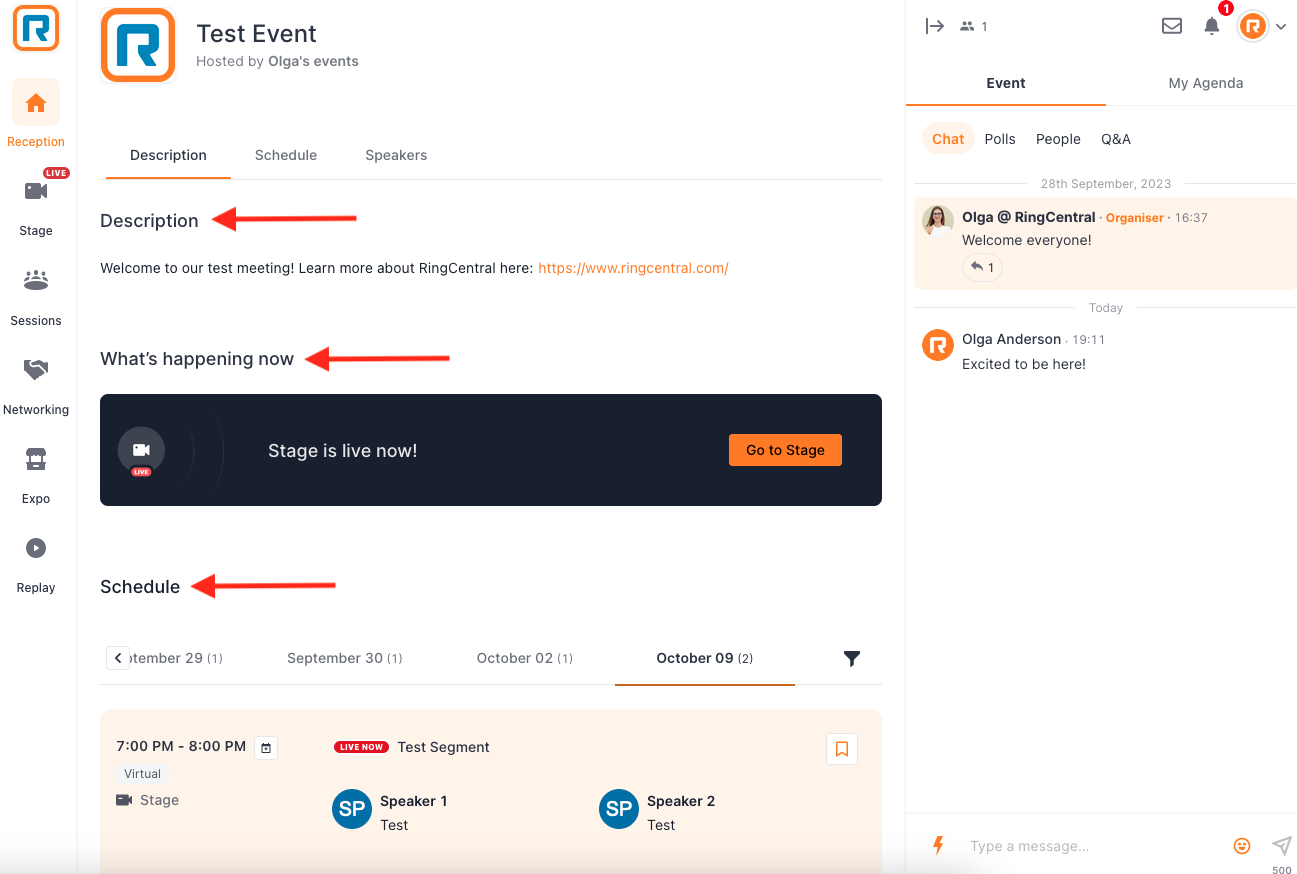Open replies on Olga's welcome message

point(983,267)
